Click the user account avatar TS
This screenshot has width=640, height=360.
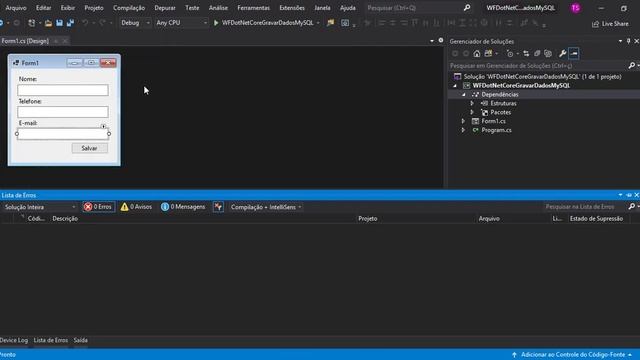click(576, 8)
